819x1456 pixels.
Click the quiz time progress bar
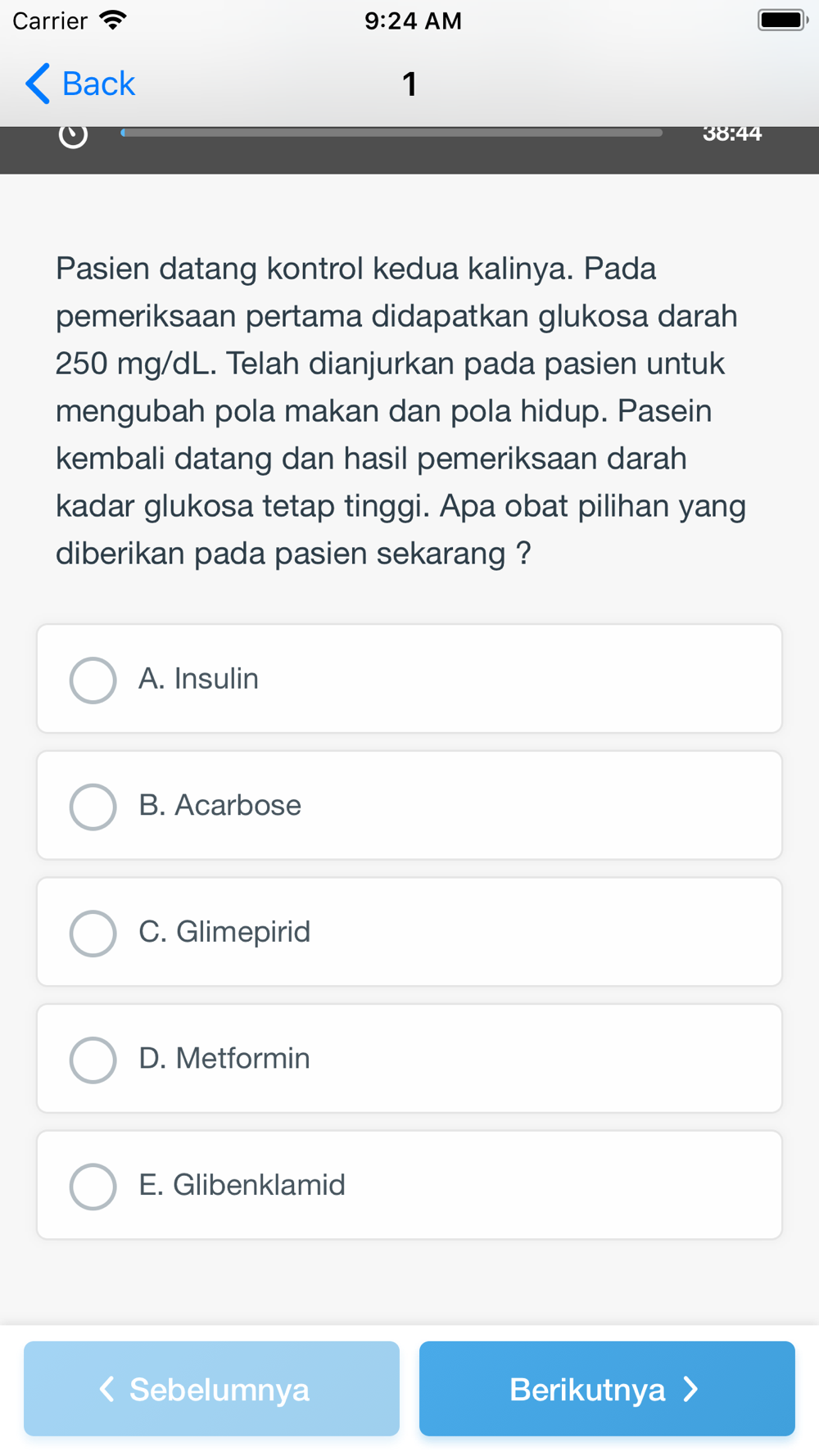coord(391,133)
